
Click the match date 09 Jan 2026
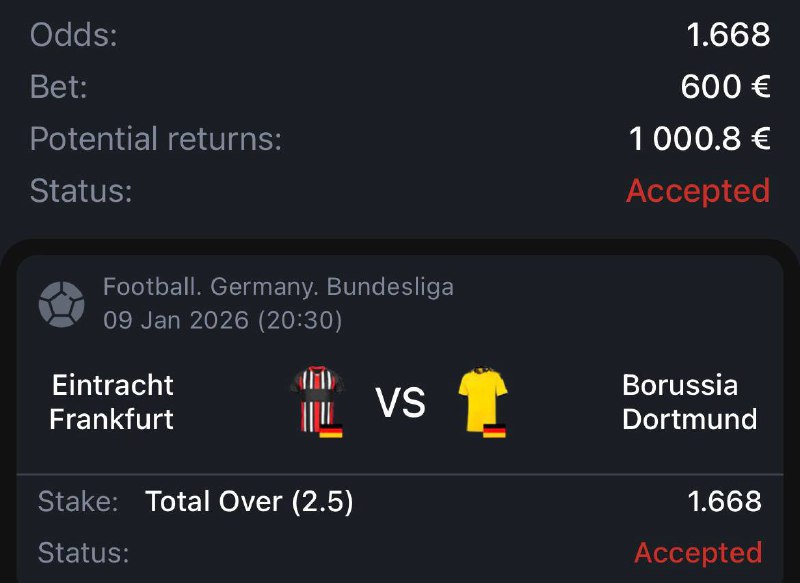pos(222,321)
